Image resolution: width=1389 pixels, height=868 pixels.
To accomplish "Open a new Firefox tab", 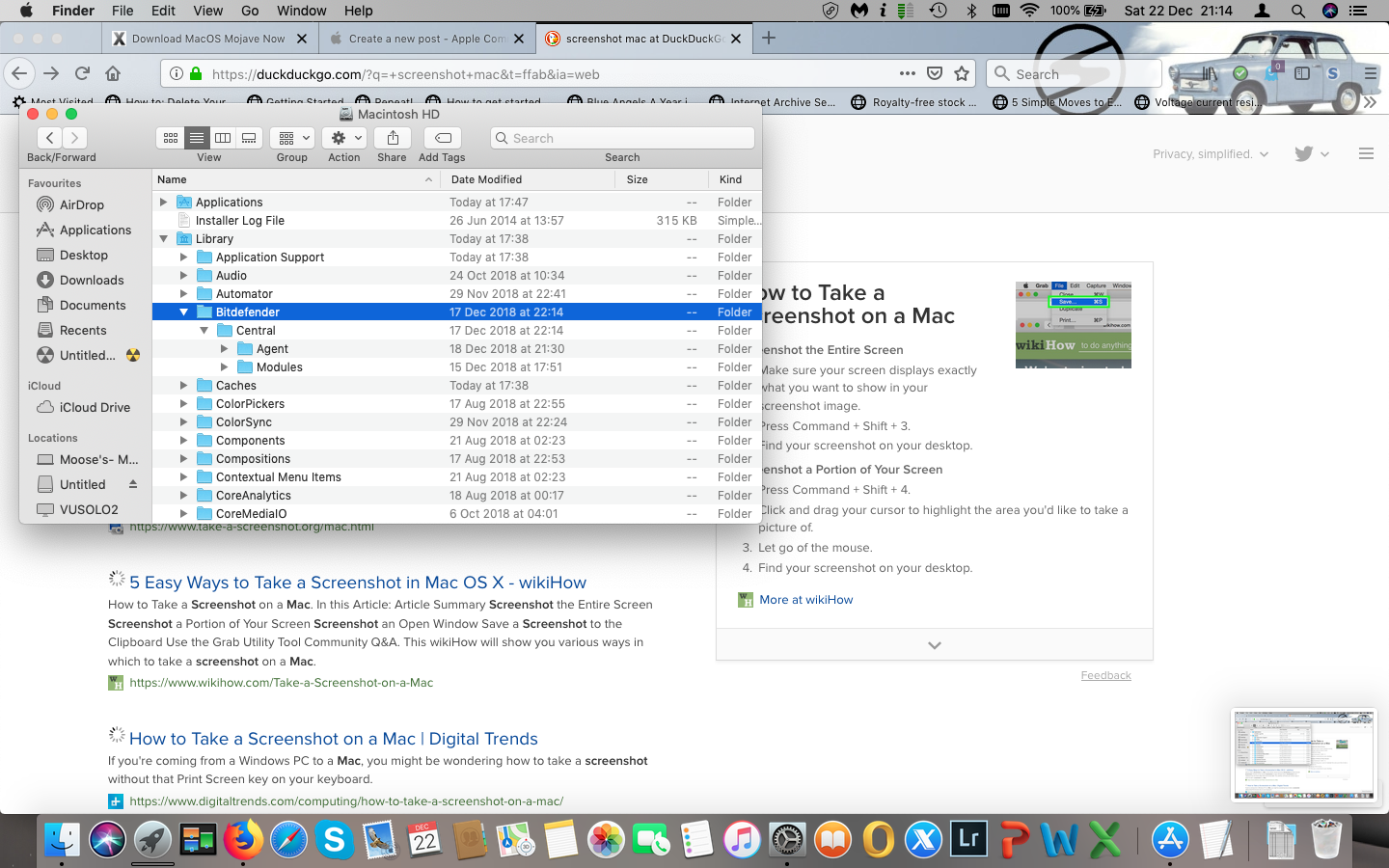I will tap(769, 38).
